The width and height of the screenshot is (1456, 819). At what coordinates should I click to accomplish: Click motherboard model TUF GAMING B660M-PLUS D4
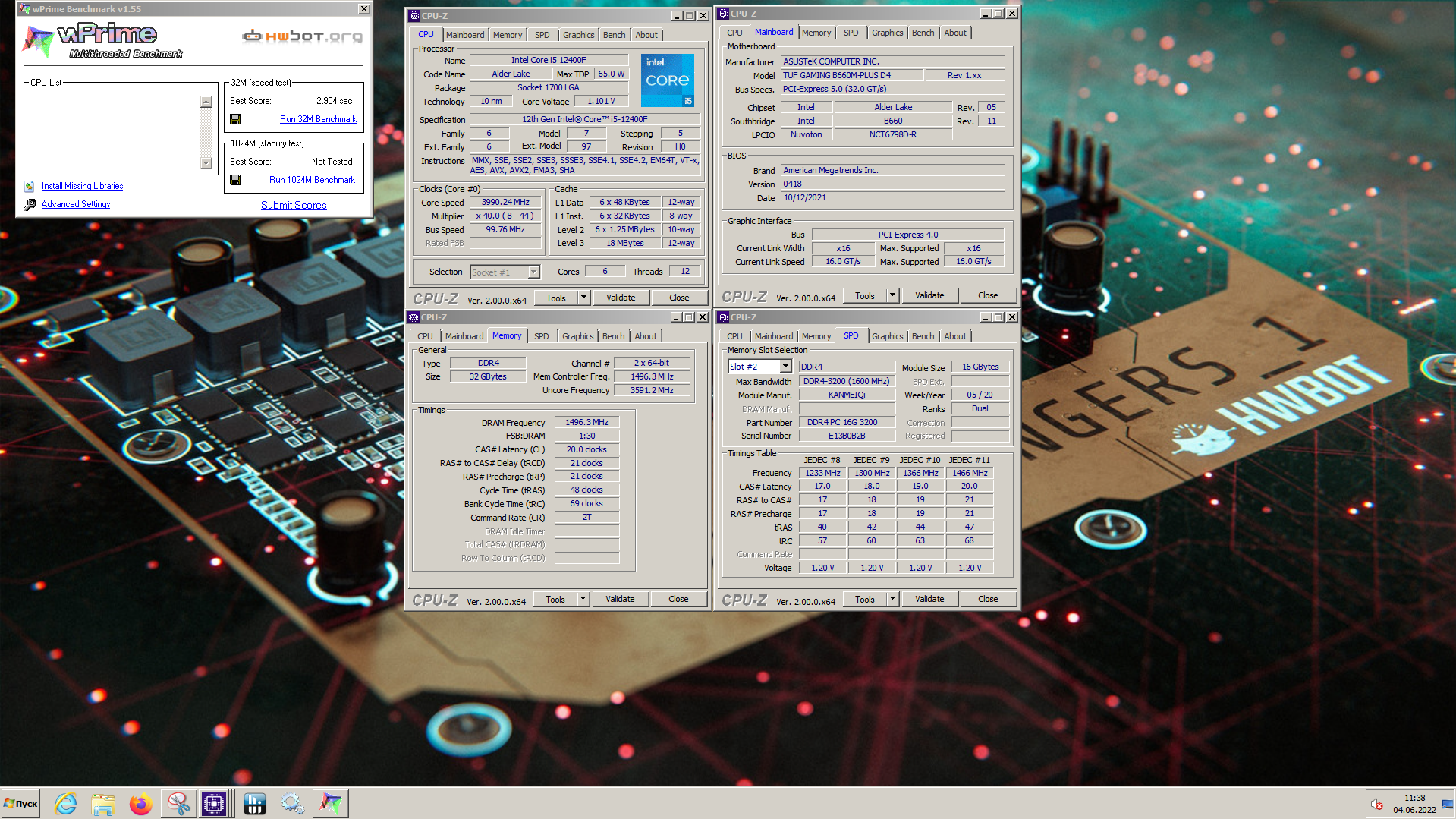pyautogui.click(x=852, y=75)
